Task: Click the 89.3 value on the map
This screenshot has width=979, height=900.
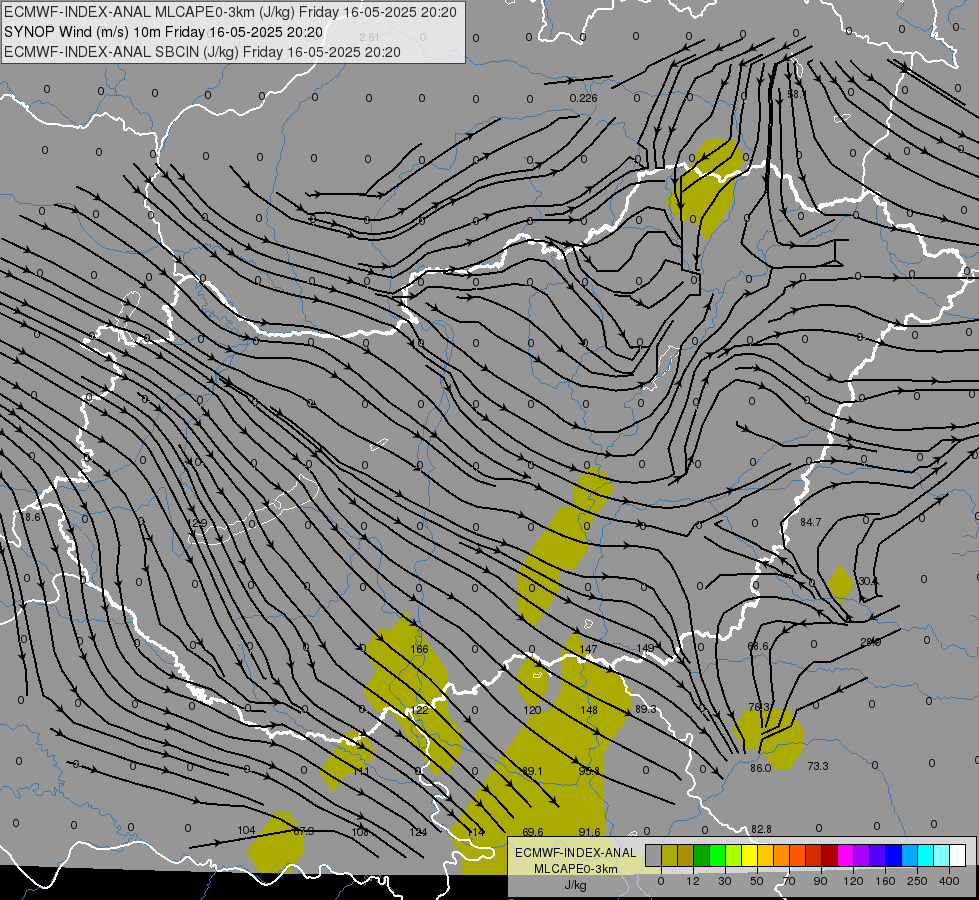Action: point(646,710)
